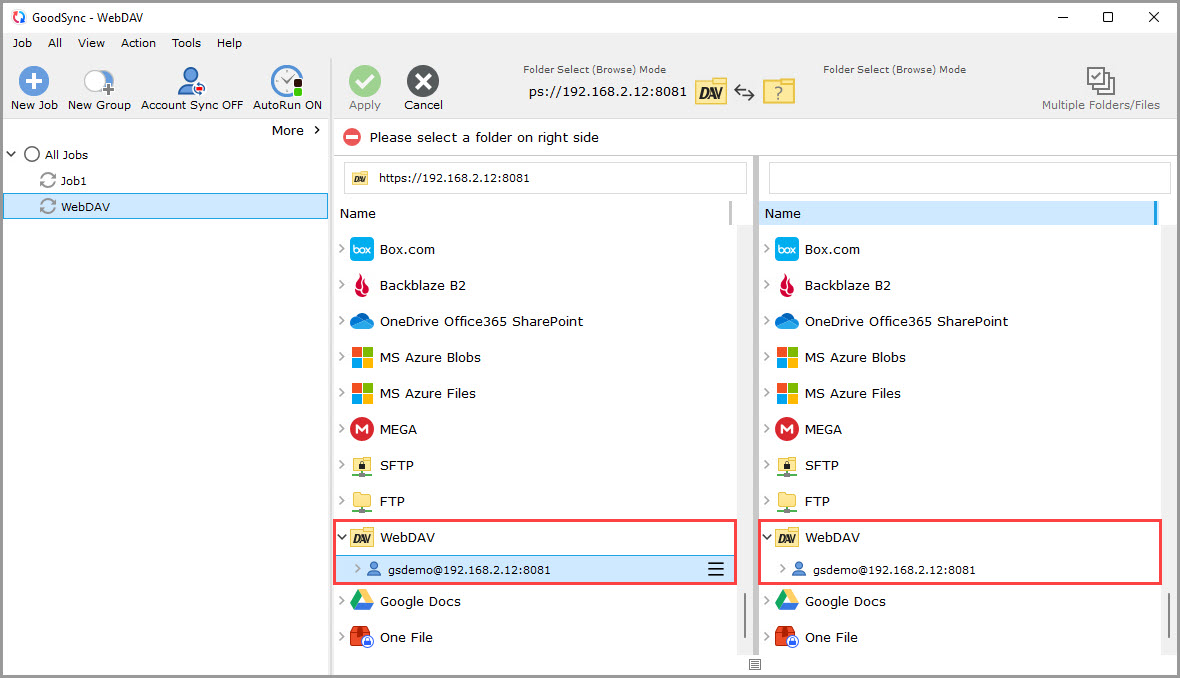Select Google Docs icon in left pane
The image size is (1180, 678).
362,600
